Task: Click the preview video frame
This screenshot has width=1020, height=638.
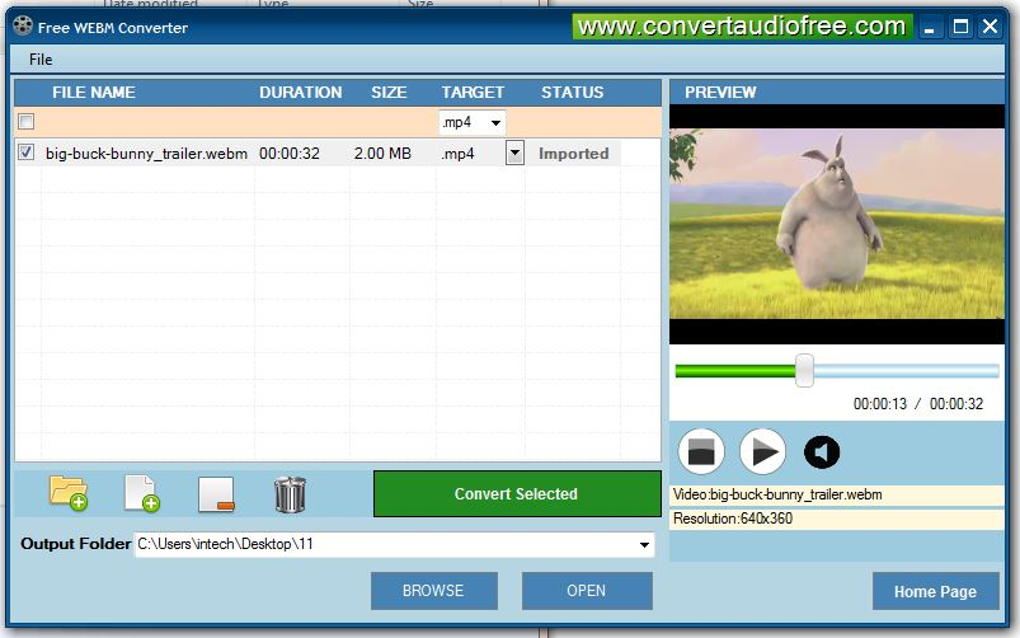Action: coord(837,224)
